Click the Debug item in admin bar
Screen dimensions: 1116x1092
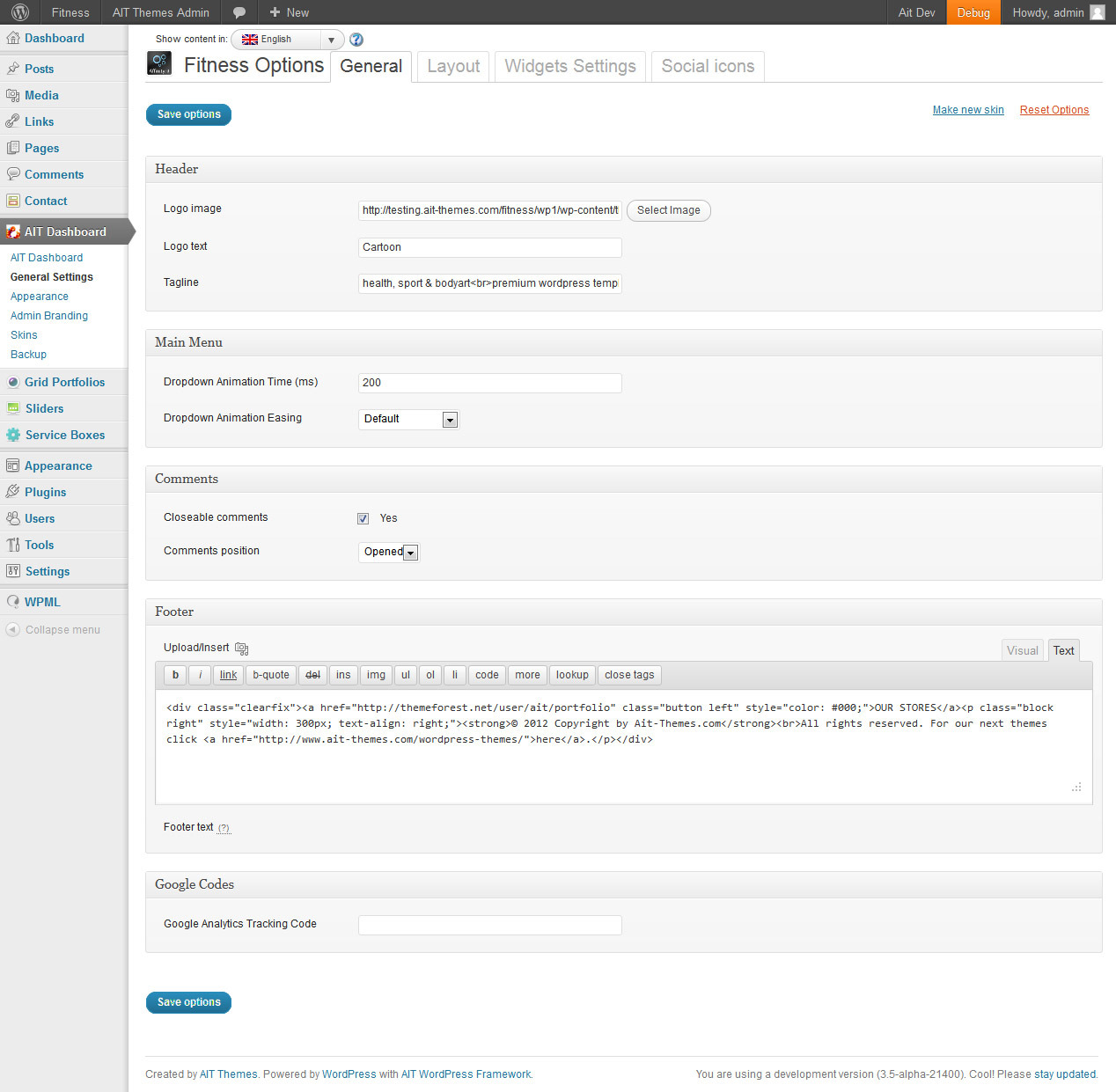pos(973,12)
